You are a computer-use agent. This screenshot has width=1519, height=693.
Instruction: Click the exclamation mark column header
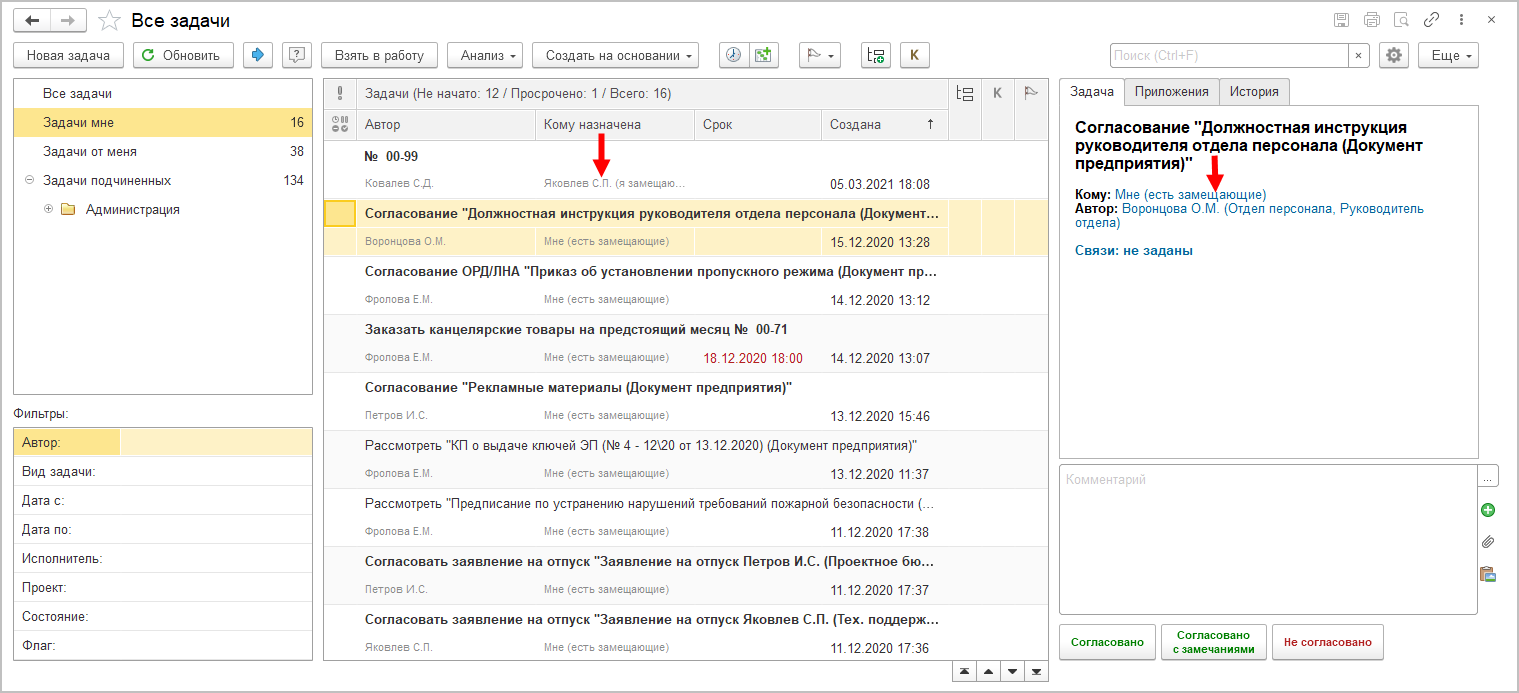(x=340, y=94)
